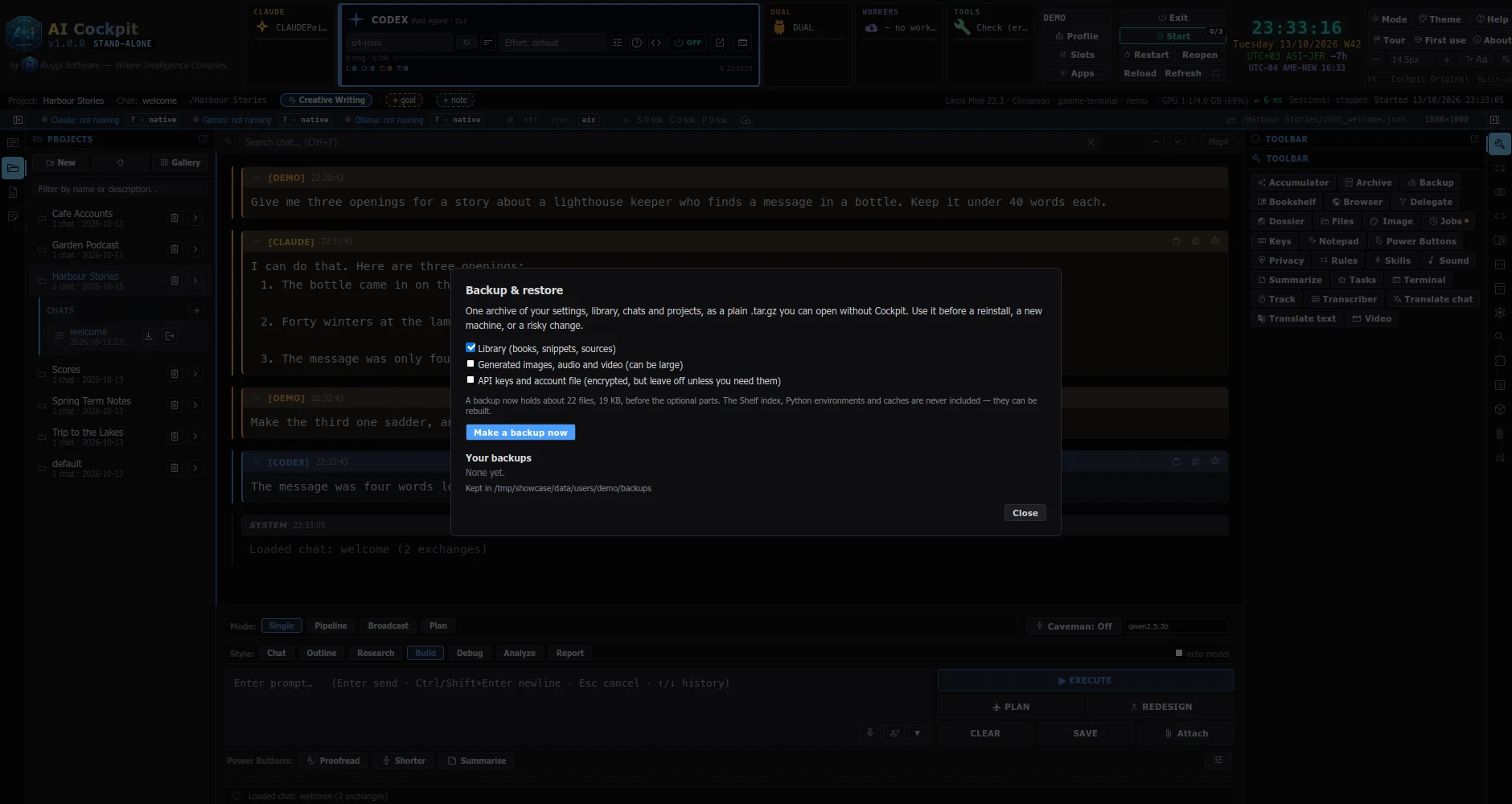Click the download icon on welcome chat
1512x804 pixels.
[x=148, y=336]
